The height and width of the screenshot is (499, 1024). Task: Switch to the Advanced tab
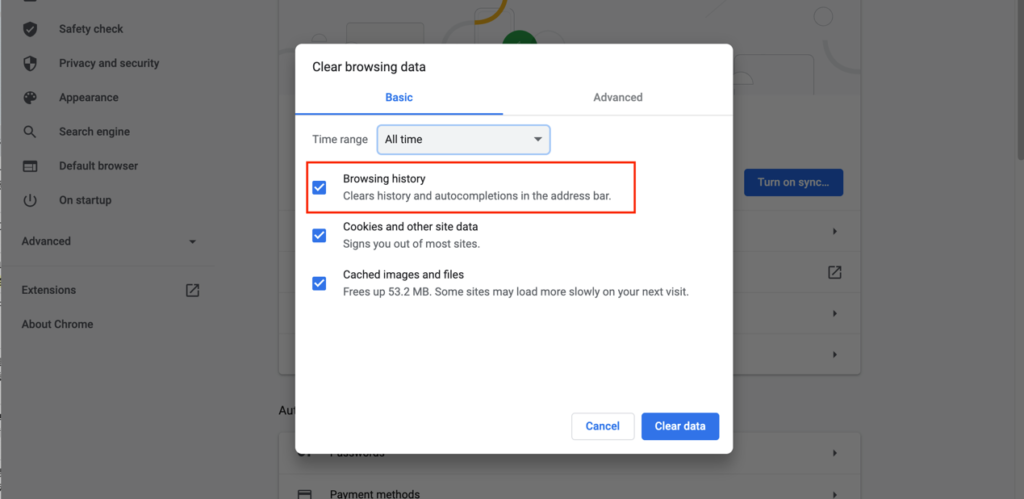click(617, 97)
